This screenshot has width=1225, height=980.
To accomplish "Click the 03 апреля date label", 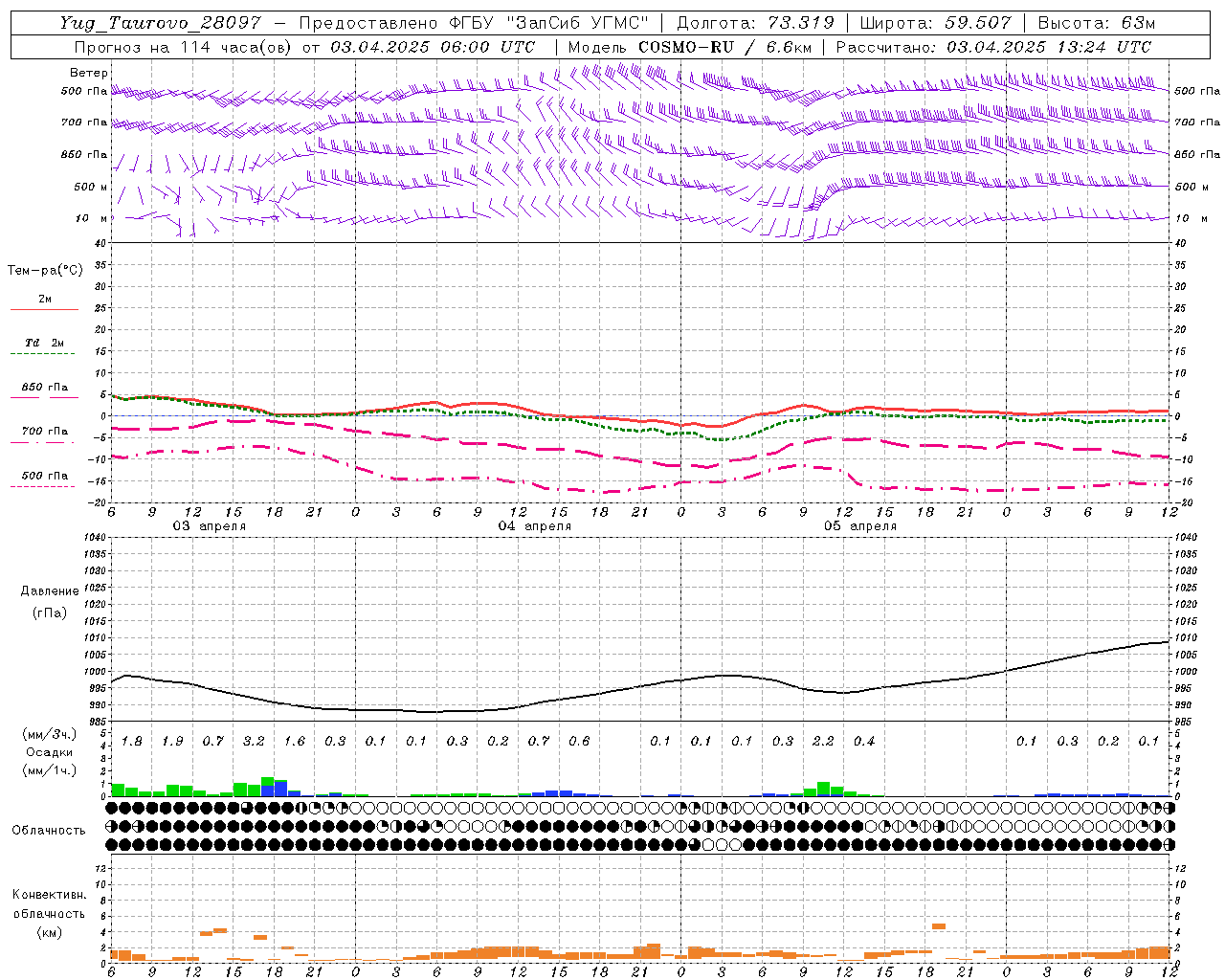I will coord(209,526).
